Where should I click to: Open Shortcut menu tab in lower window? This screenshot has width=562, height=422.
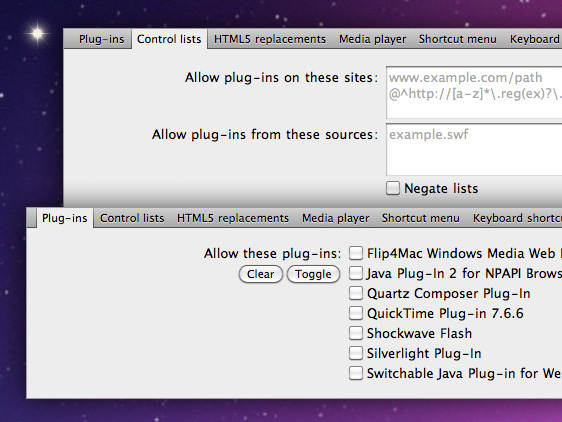pos(421,218)
